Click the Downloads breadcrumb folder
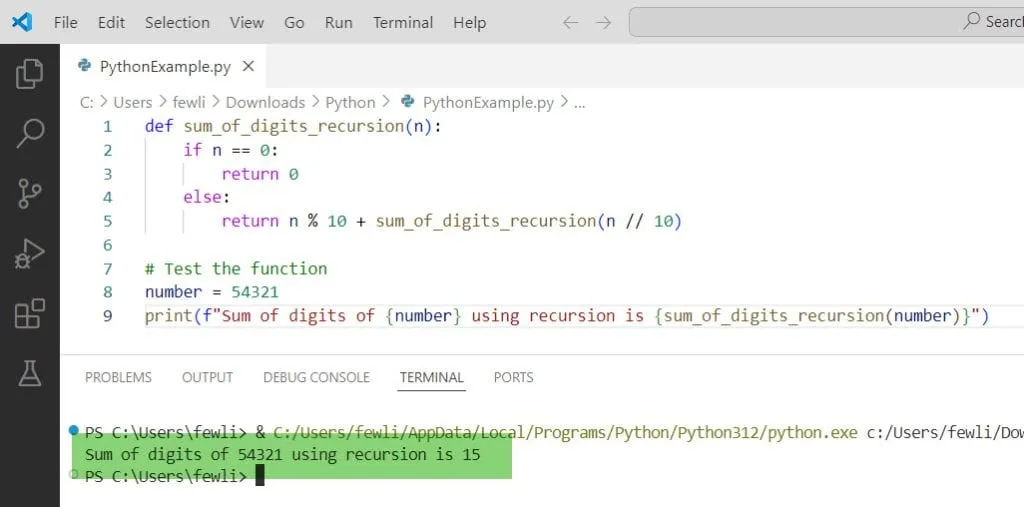 (x=265, y=102)
